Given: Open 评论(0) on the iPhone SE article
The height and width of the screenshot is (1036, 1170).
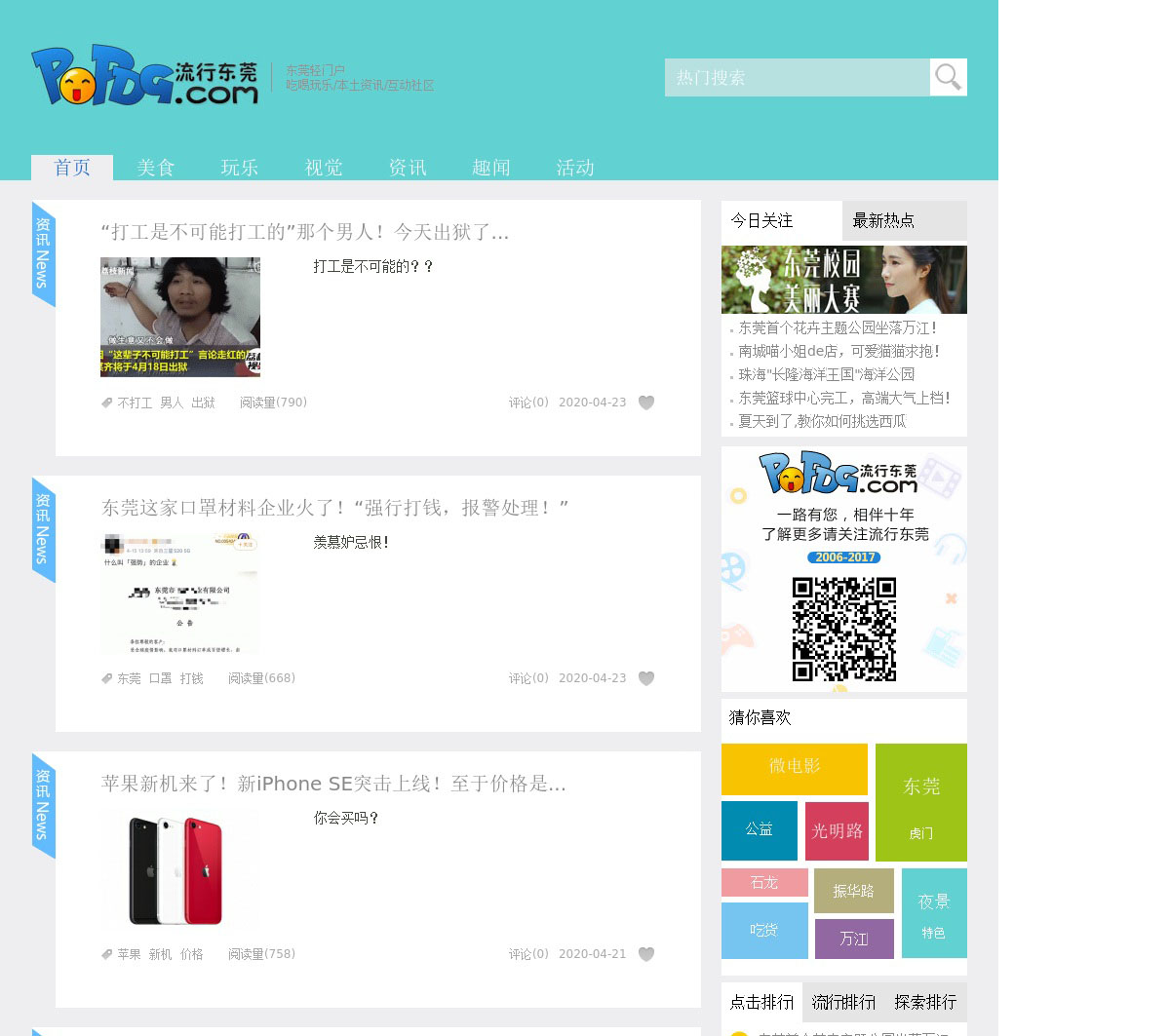Looking at the screenshot, I should (528, 954).
